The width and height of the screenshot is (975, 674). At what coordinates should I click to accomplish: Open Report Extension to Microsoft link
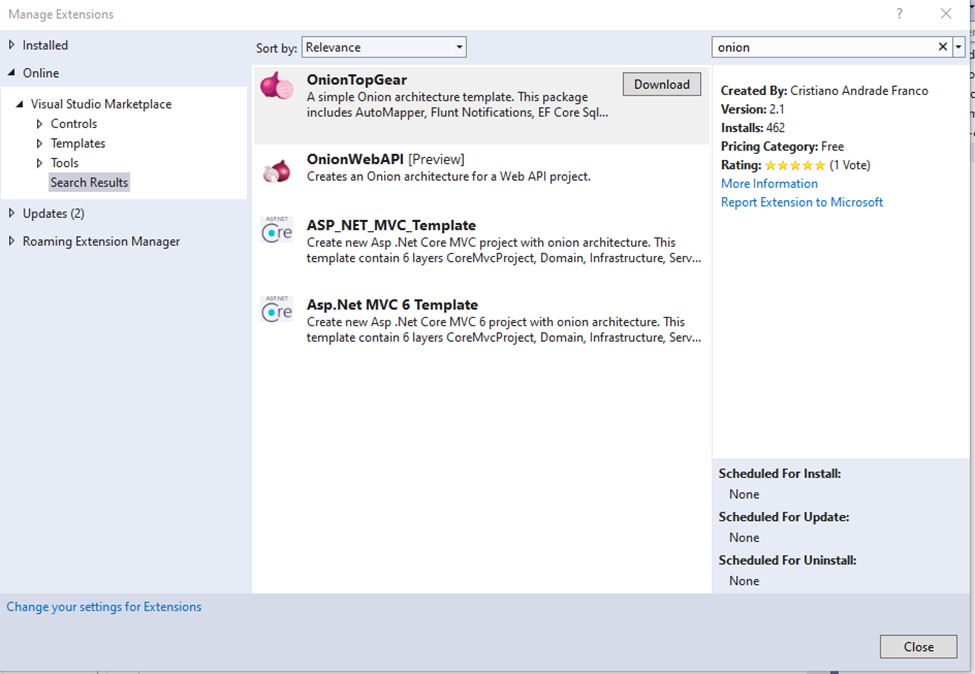point(802,202)
